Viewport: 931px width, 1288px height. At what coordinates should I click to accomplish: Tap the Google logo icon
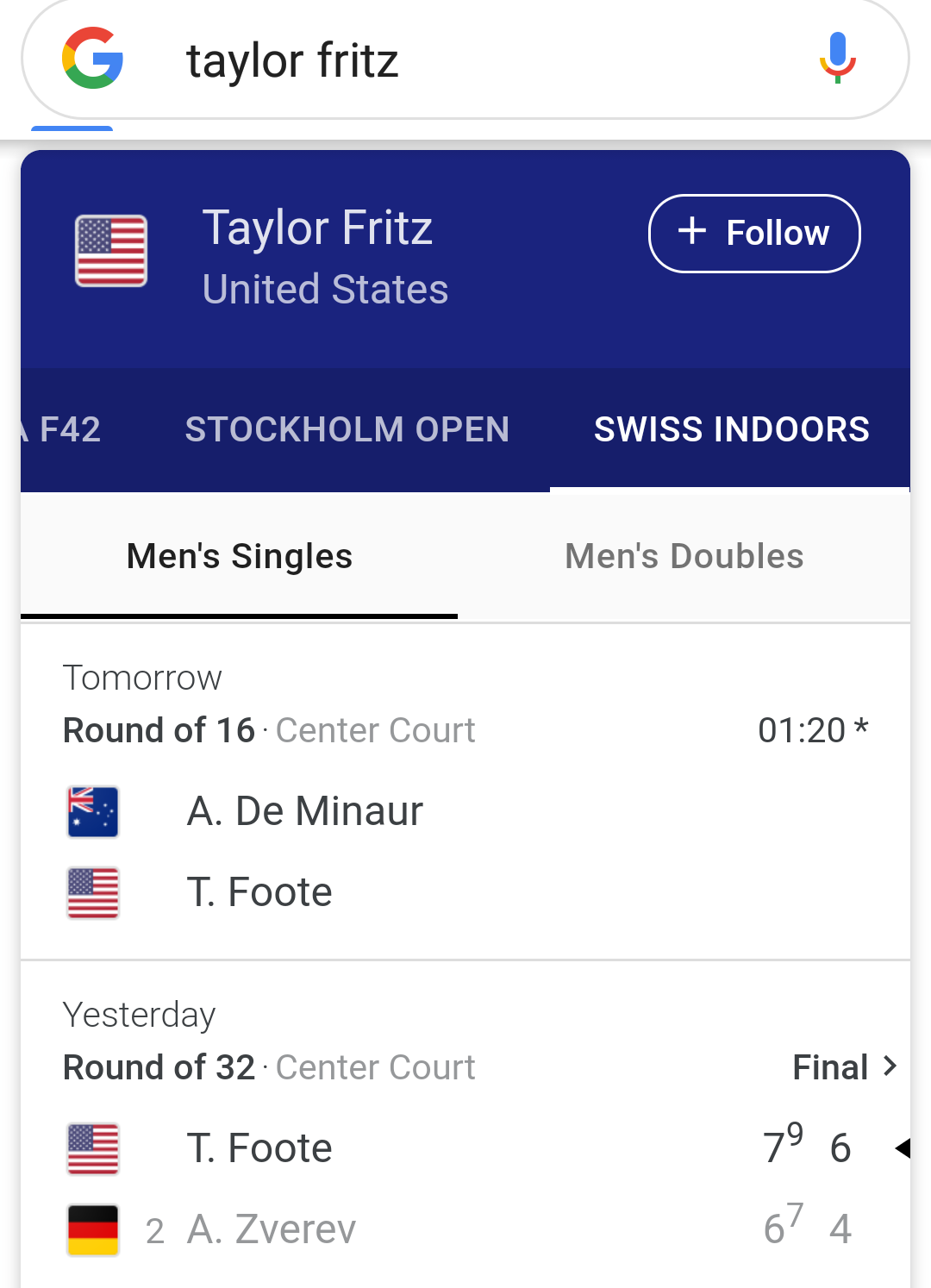[92, 58]
